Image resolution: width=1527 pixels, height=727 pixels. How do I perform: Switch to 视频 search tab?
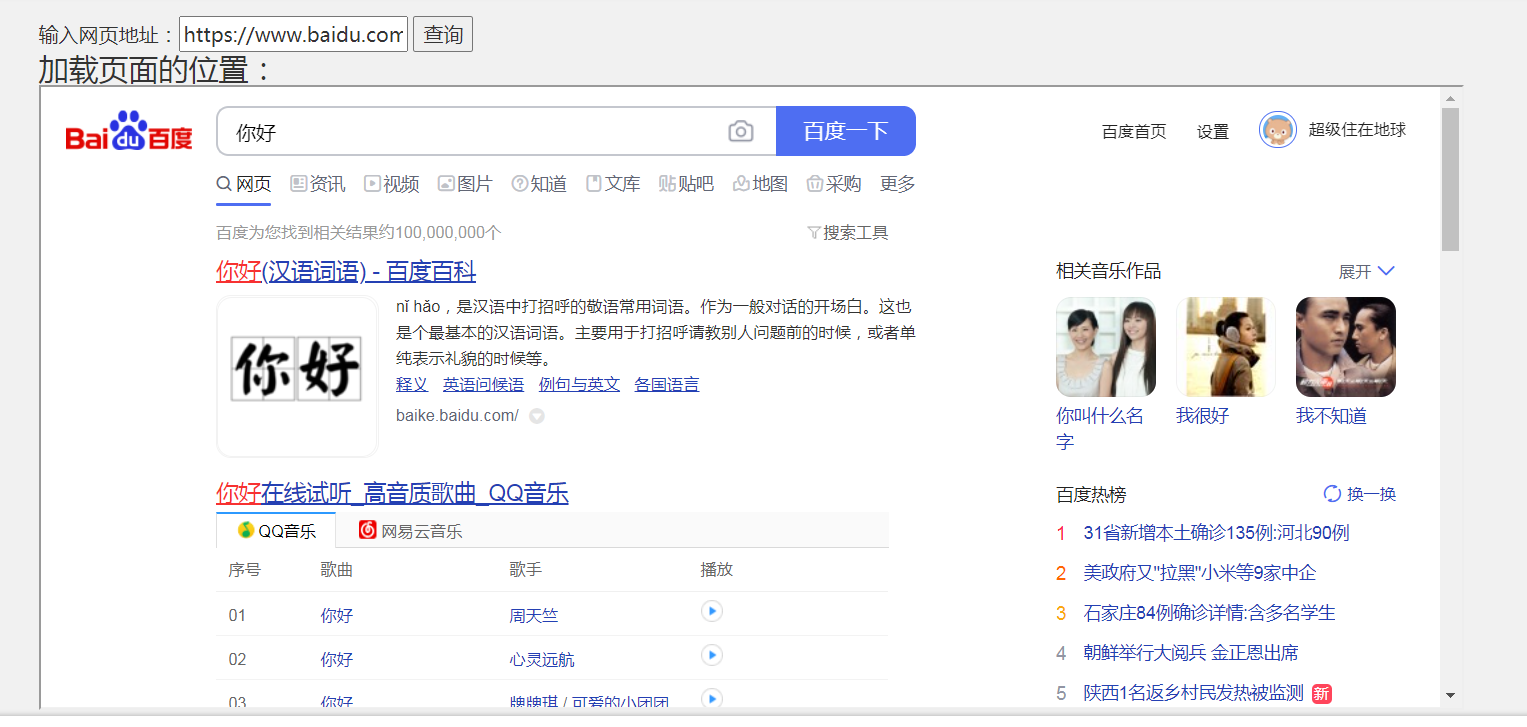tap(392, 184)
